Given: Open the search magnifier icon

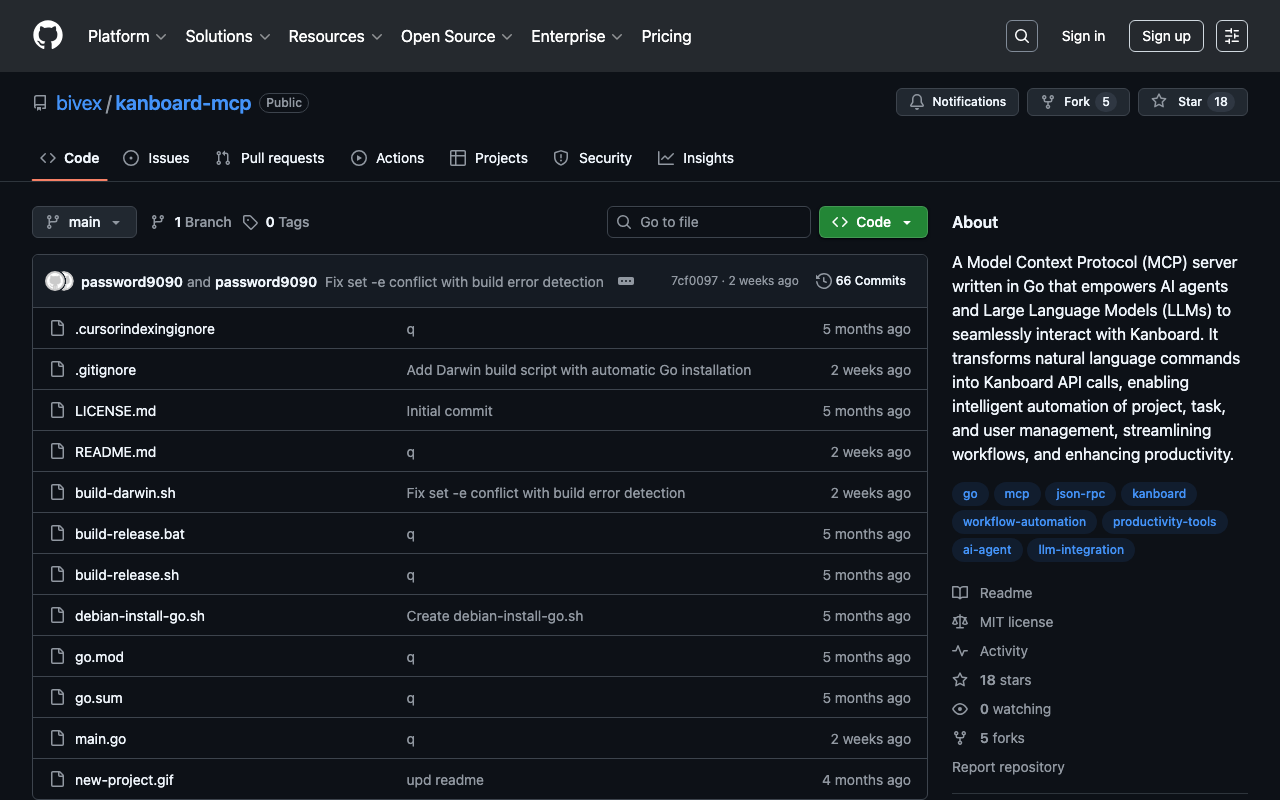Looking at the screenshot, I should (1021, 36).
